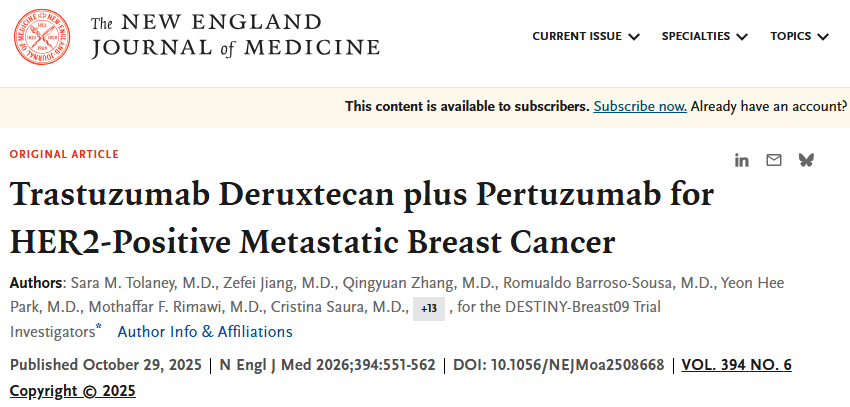Click the Subscribe now link
850x407 pixels.
pos(640,106)
